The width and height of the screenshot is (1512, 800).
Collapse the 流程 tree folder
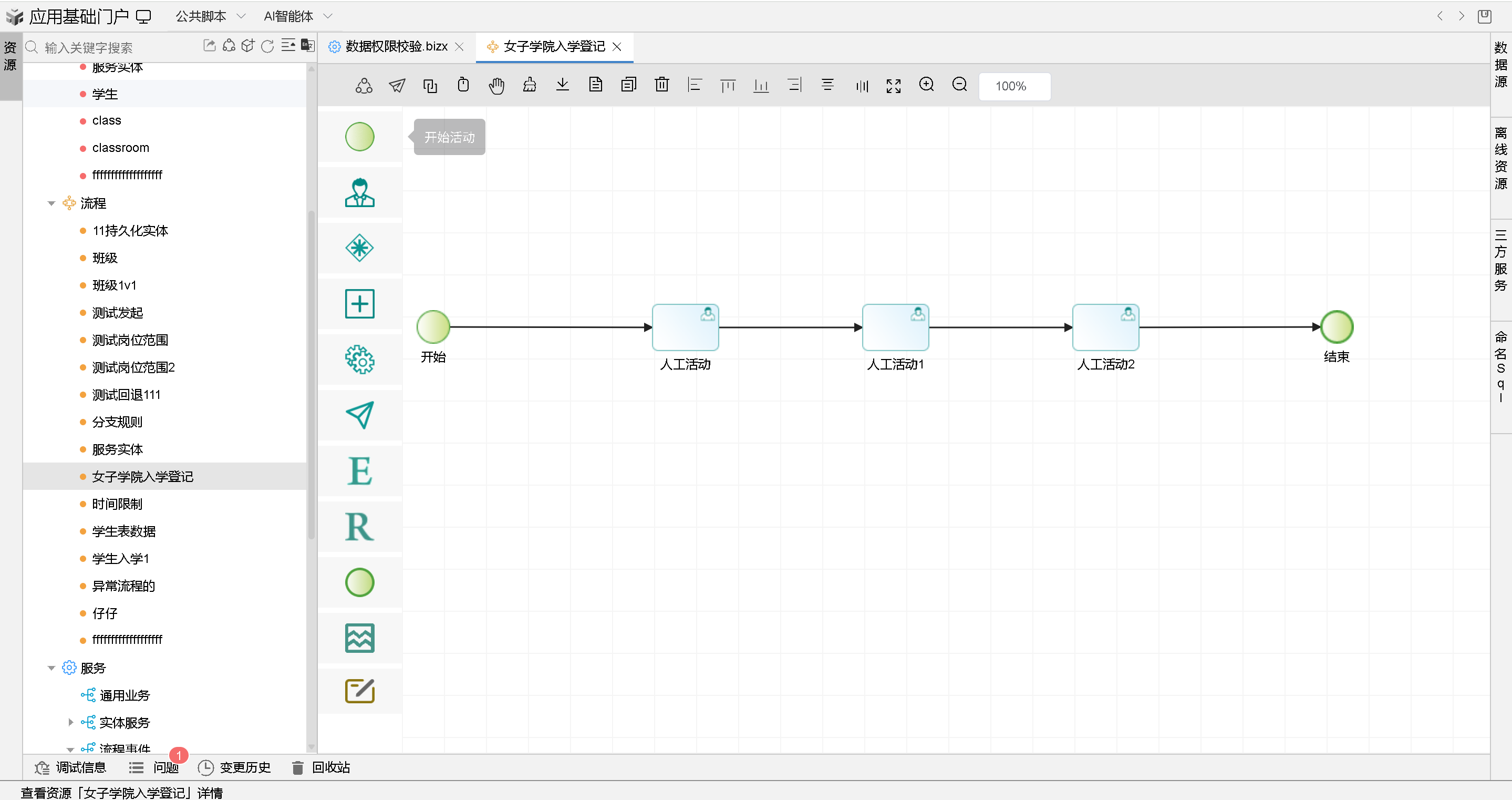(x=51, y=203)
